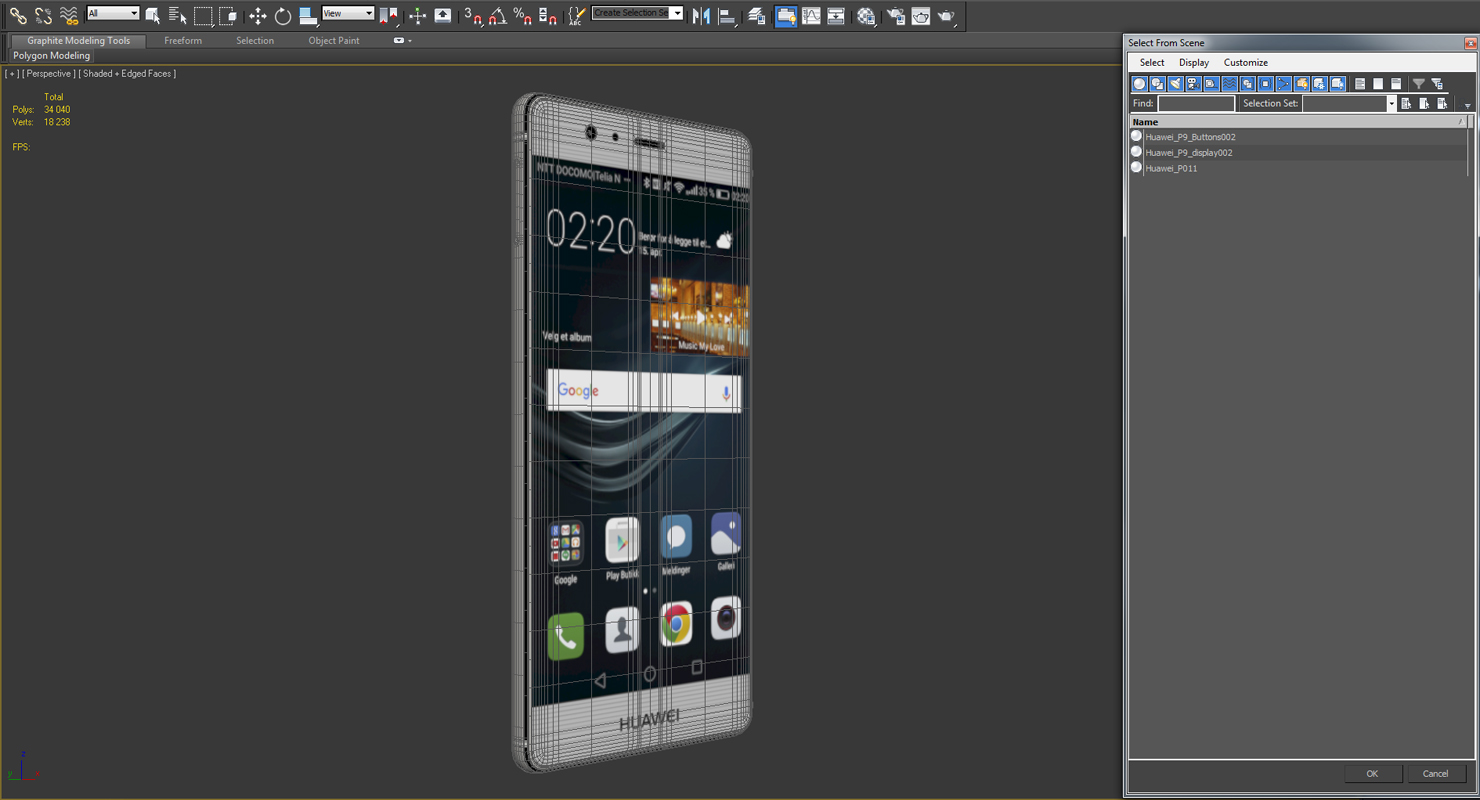Open the Select menu in Select From Scene
This screenshot has height=800, width=1480.
(x=1152, y=62)
